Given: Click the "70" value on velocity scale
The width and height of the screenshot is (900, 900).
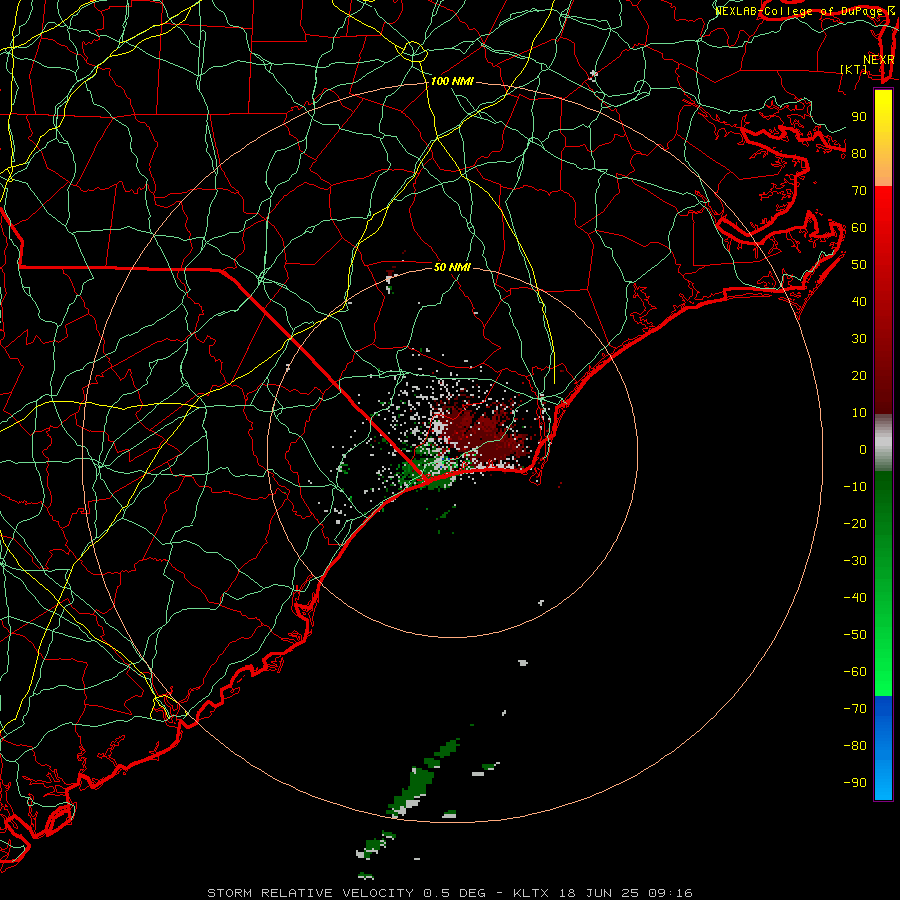Looking at the screenshot, I should tap(859, 191).
